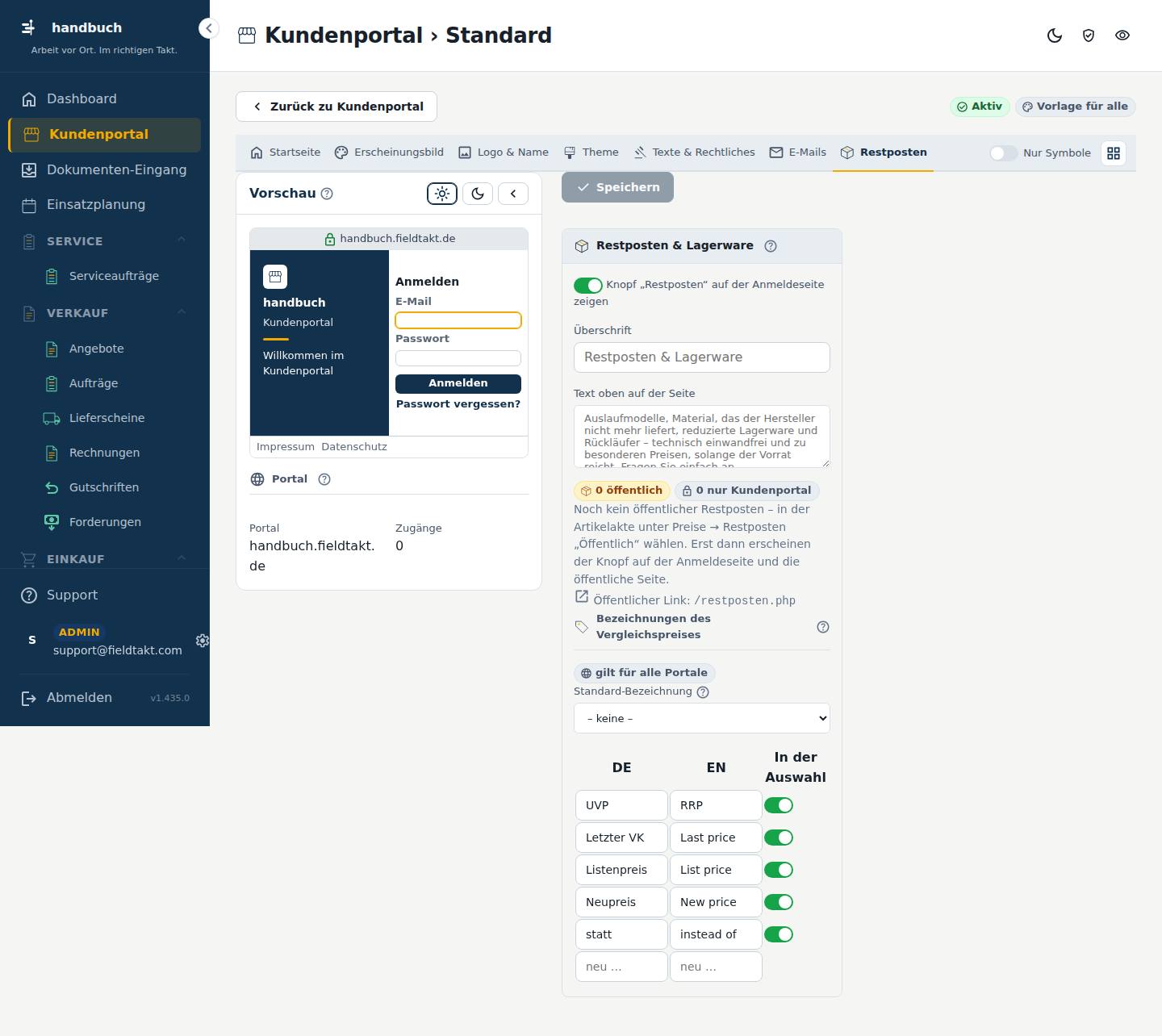Open user settings with the gear icon
Image resolution: width=1162 pixels, height=1036 pixels.
click(203, 641)
